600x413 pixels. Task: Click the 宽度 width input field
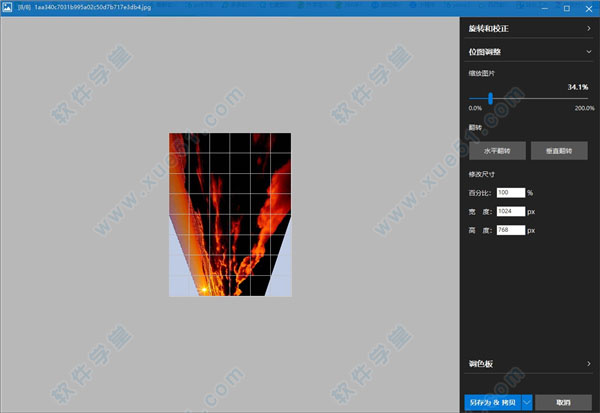click(511, 211)
